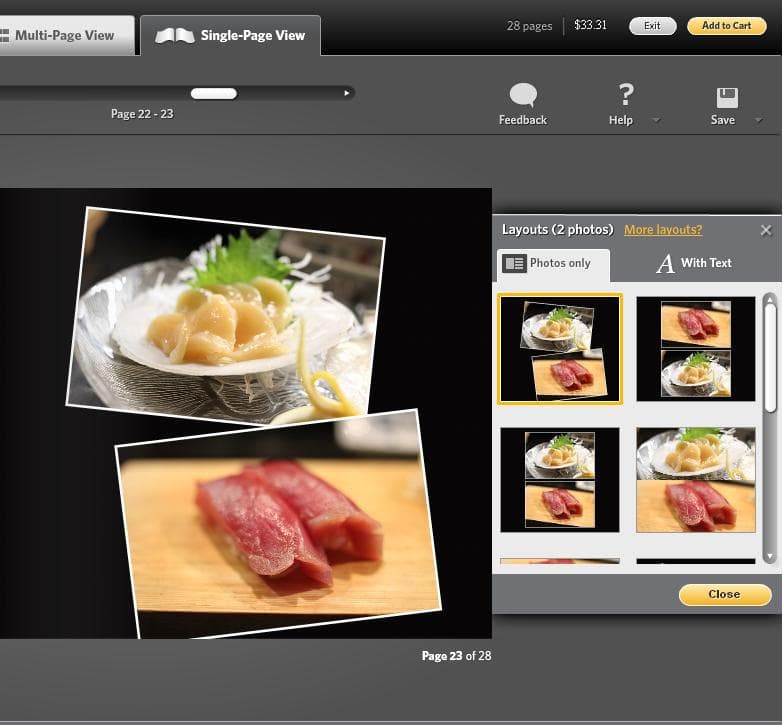
Task: Click the More layouts? link
Action: tap(663, 230)
